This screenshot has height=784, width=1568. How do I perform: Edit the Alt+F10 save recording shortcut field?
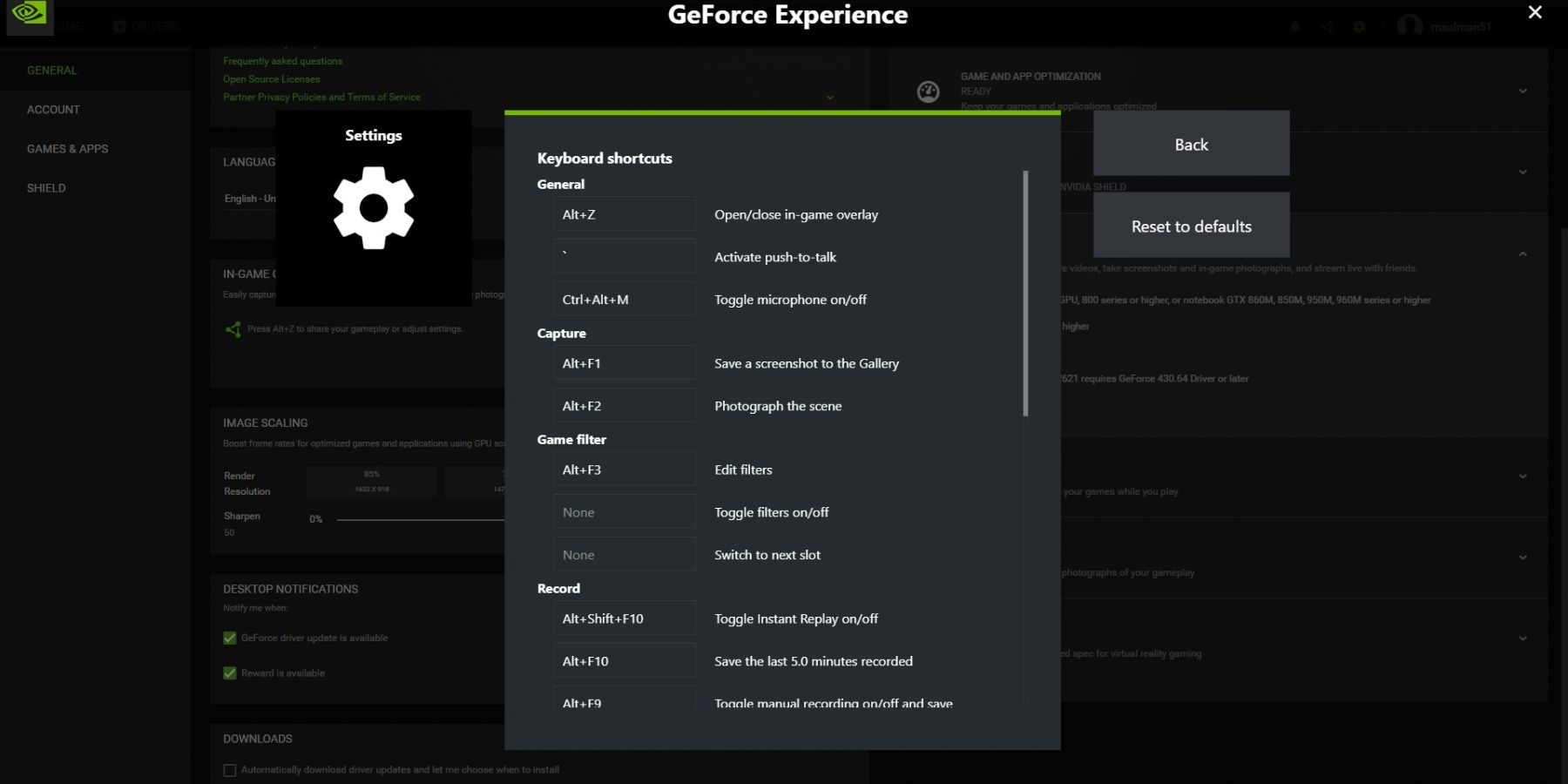[625, 661]
